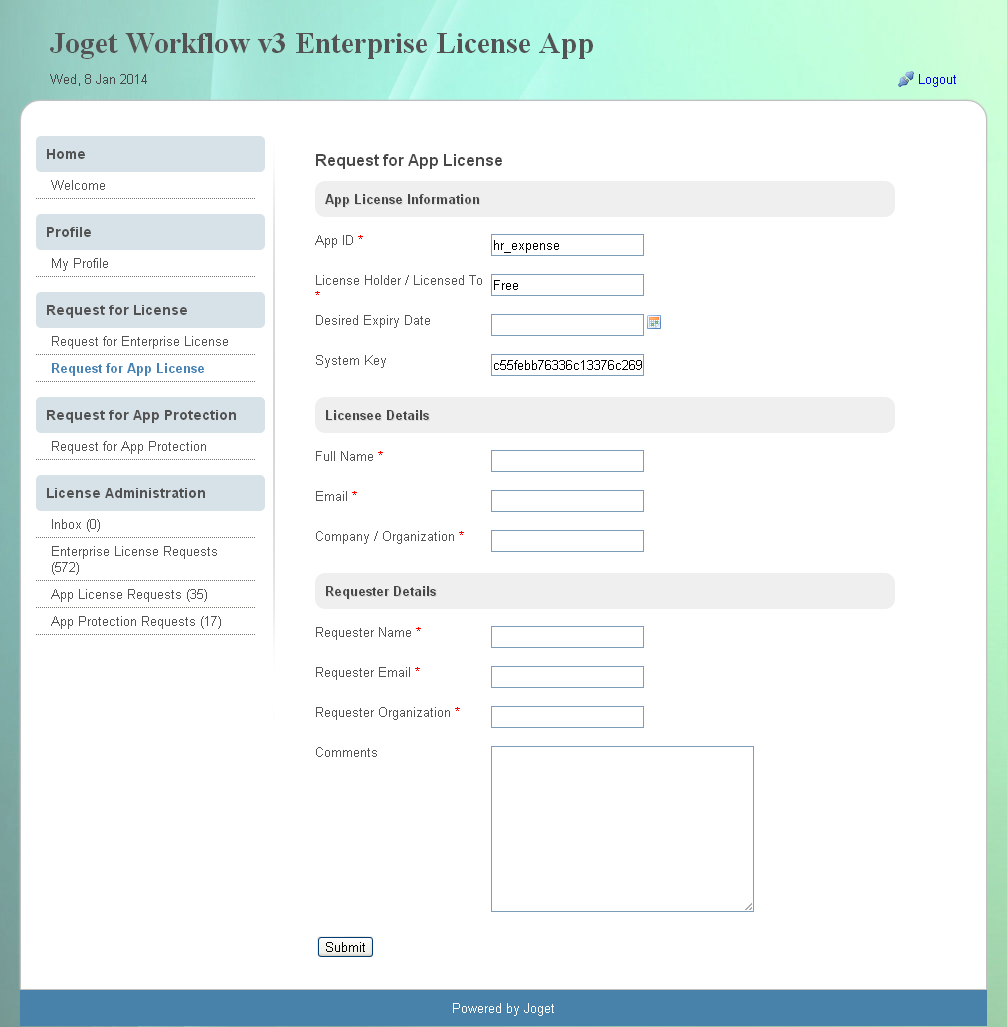
Task: Grab the Comments textarea resize handle
Action: [x=748, y=906]
